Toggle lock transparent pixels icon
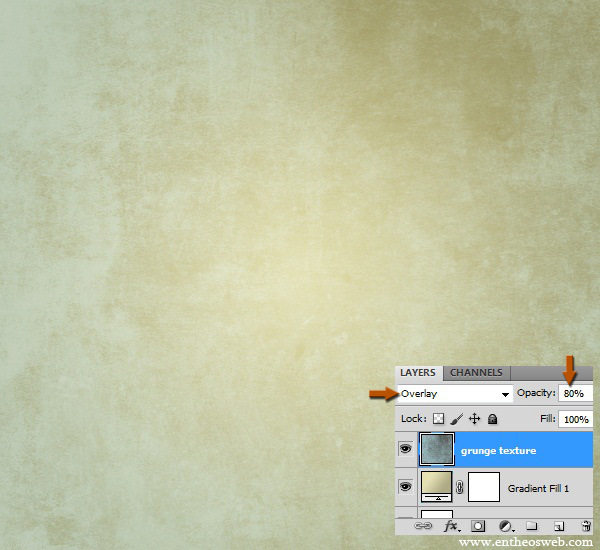Viewport: 600px width, 550px height. click(x=439, y=419)
